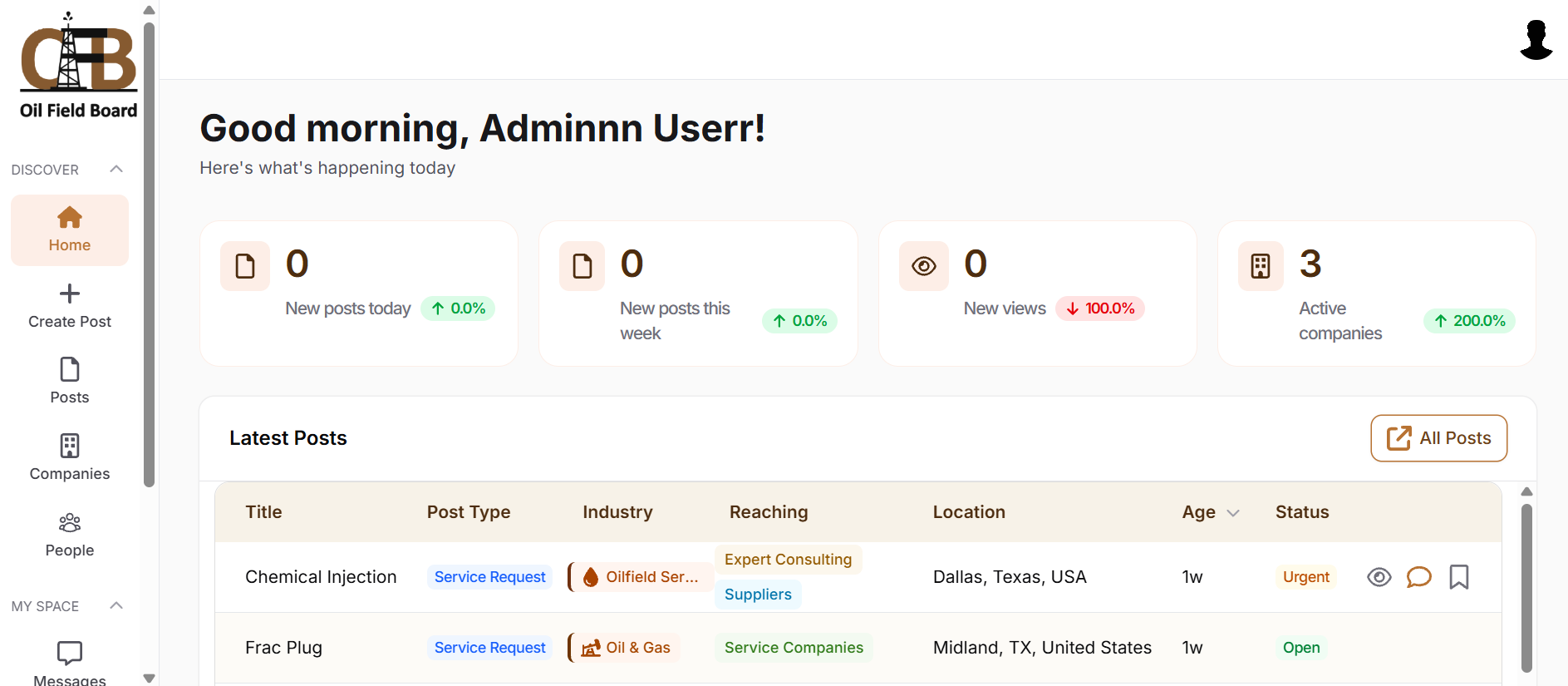Image resolution: width=1568 pixels, height=686 pixels.
Task: Open Create Post page
Action: (70, 306)
